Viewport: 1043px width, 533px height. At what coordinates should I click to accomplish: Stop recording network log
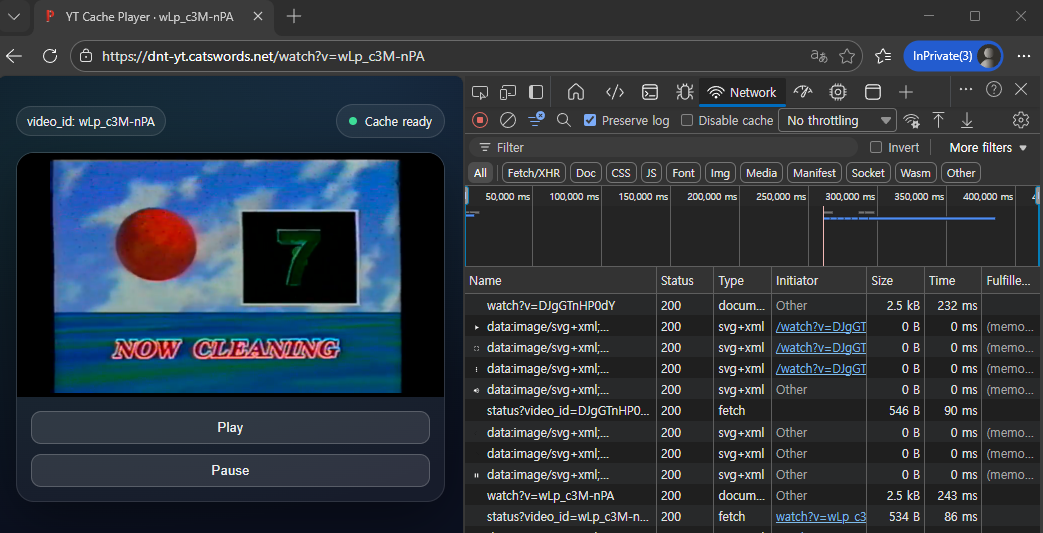pyautogui.click(x=480, y=120)
